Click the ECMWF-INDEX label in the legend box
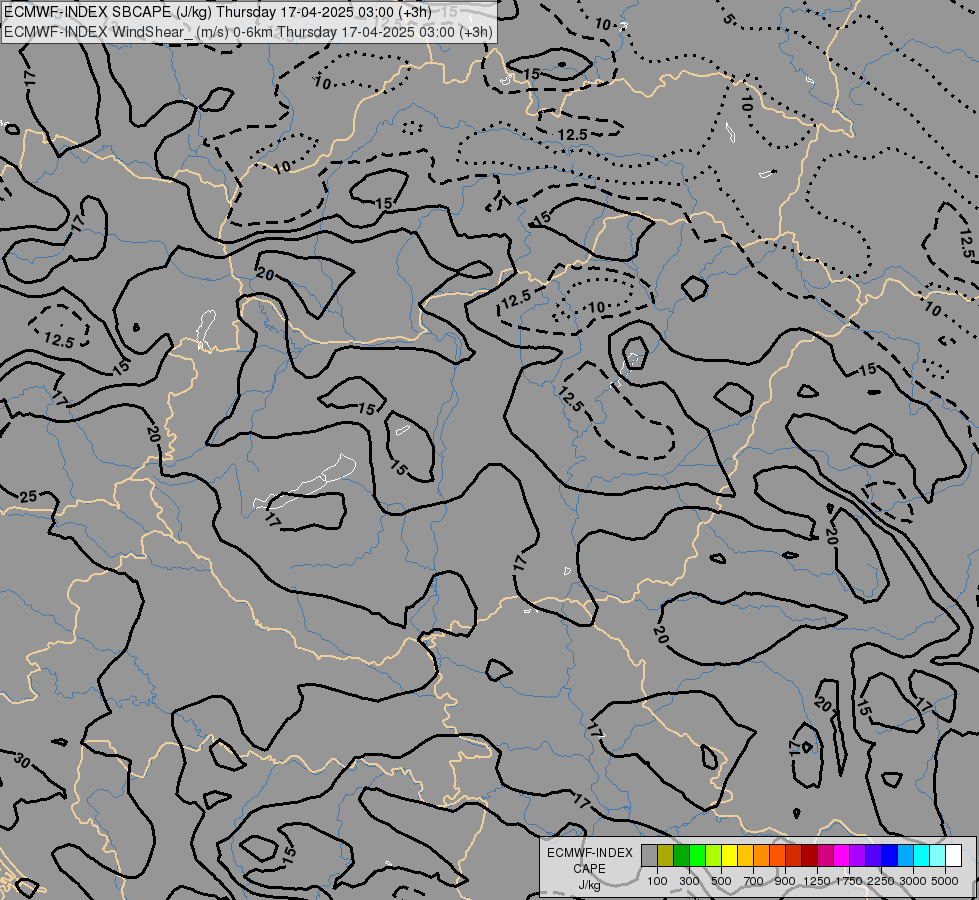This screenshot has height=900, width=979. [x=589, y=853]
